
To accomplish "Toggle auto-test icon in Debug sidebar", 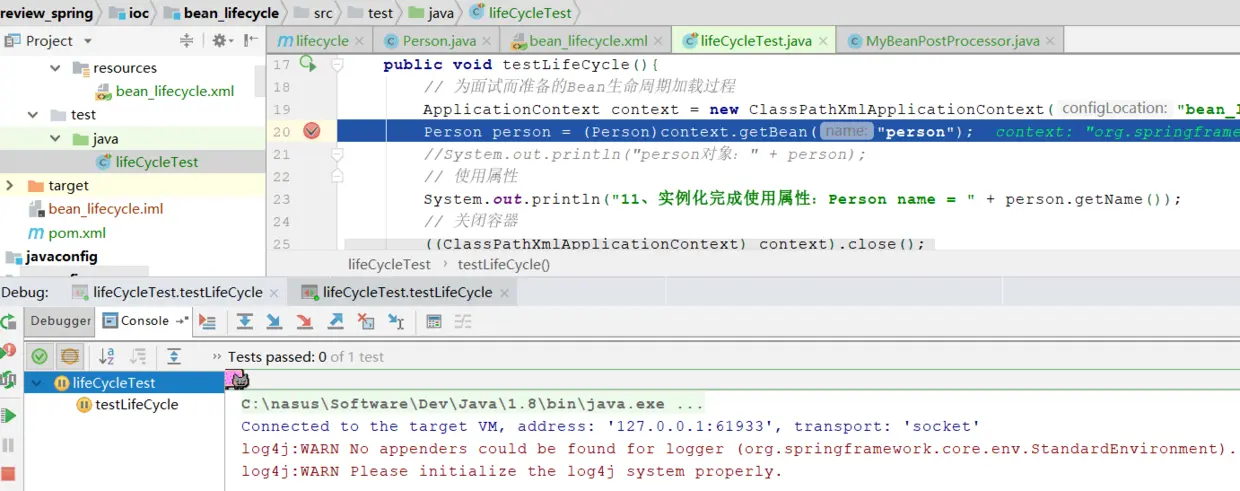I will click(8, 380).
